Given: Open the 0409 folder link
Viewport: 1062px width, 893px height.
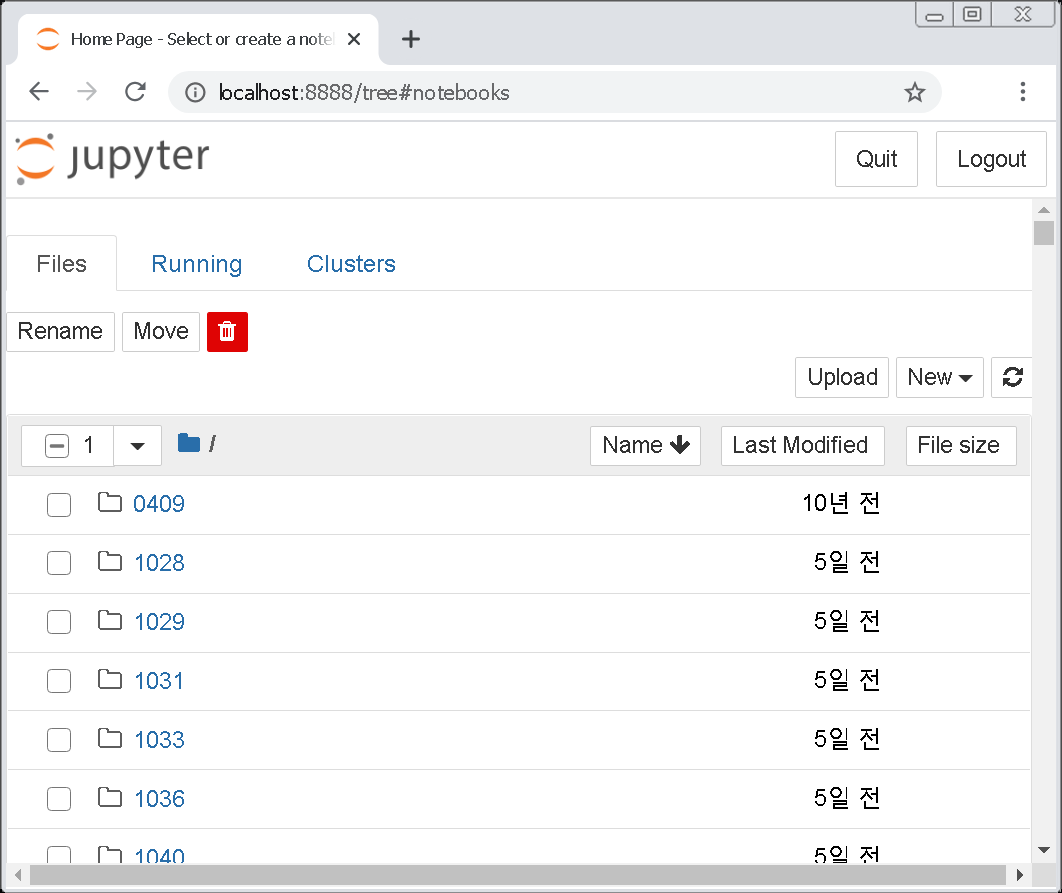Looking at the screenshot, I should coord(158,504).
